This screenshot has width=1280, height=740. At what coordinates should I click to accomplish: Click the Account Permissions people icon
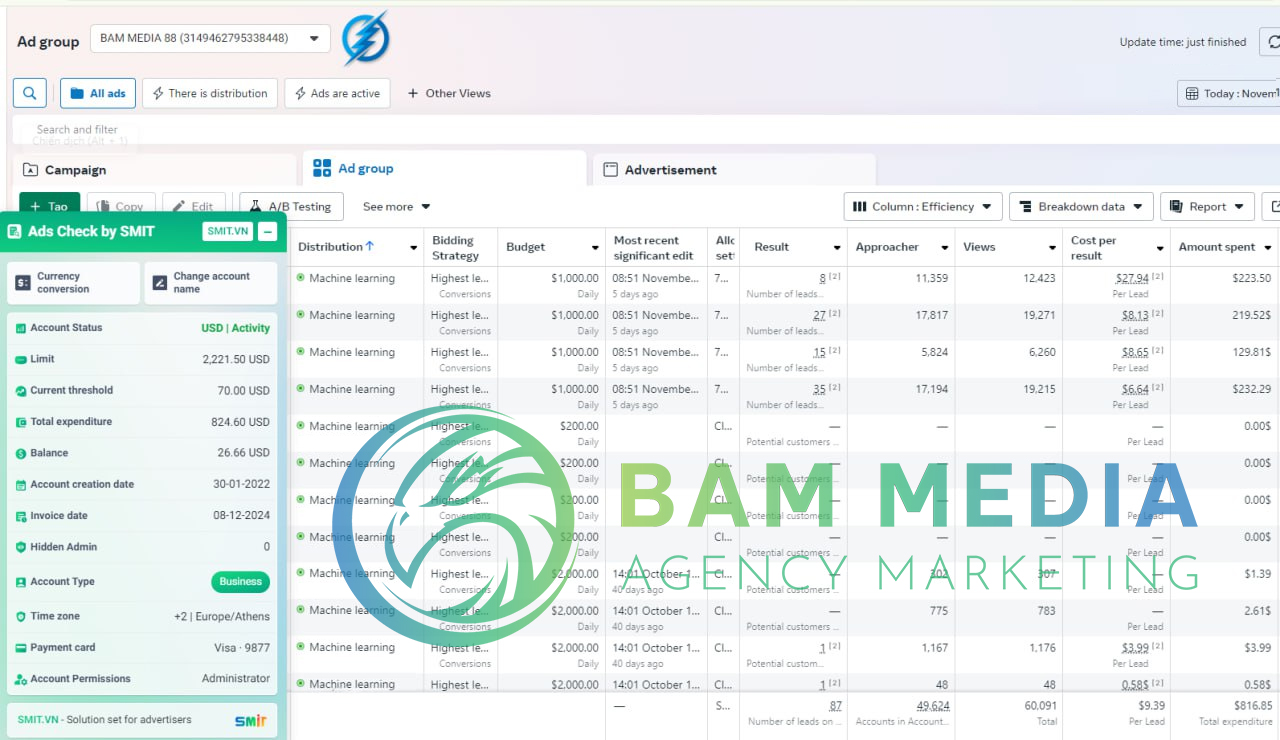(21, 679)
